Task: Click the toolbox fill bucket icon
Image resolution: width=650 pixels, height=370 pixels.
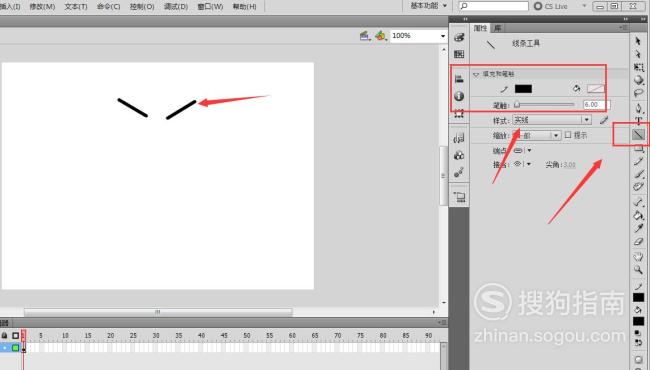Action: click(638, 310)
